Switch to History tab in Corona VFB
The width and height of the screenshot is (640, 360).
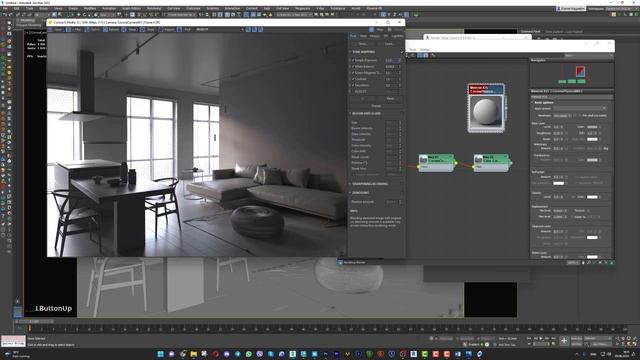point(375,36)
